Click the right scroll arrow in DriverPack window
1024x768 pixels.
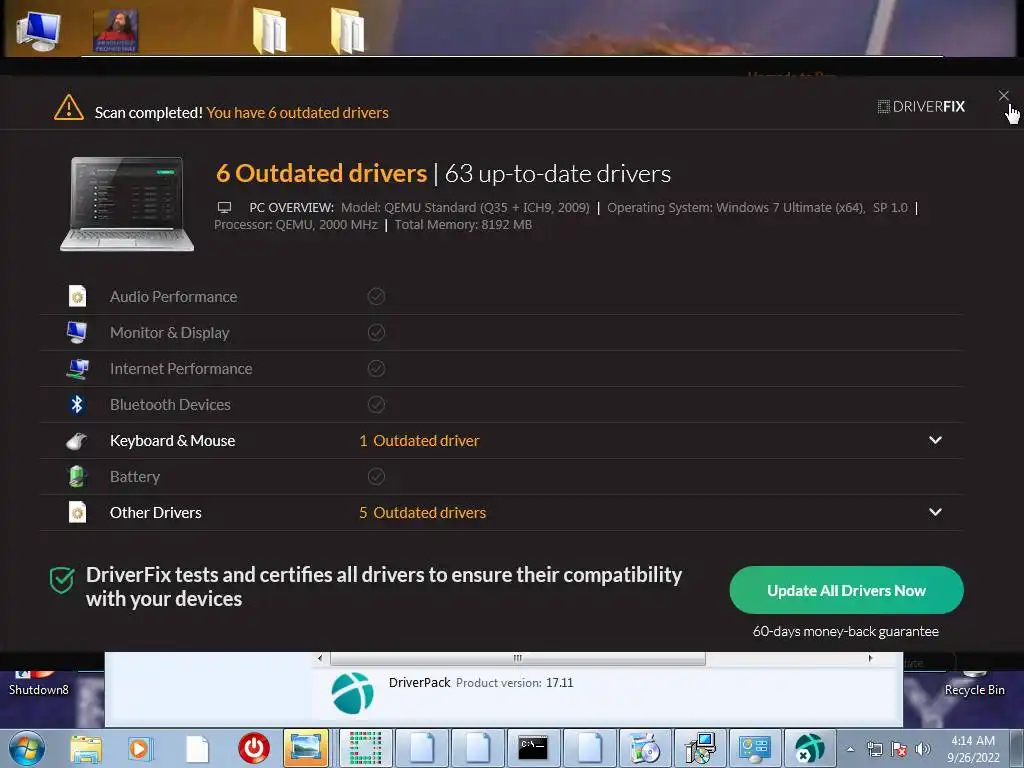(871, 658)
